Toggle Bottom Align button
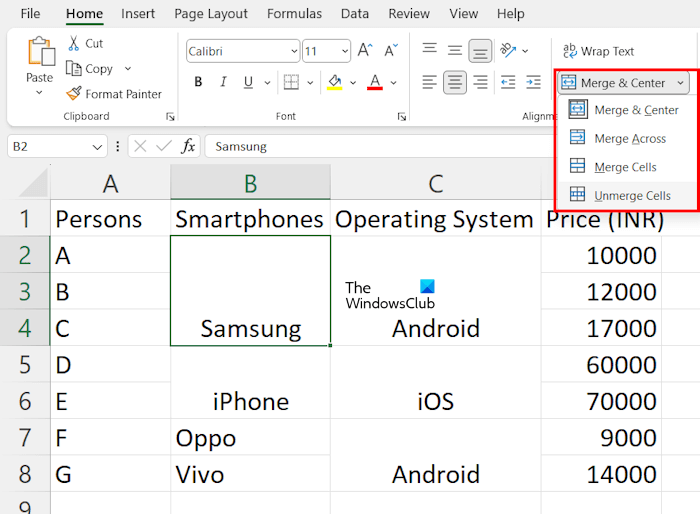 (480, 51)
